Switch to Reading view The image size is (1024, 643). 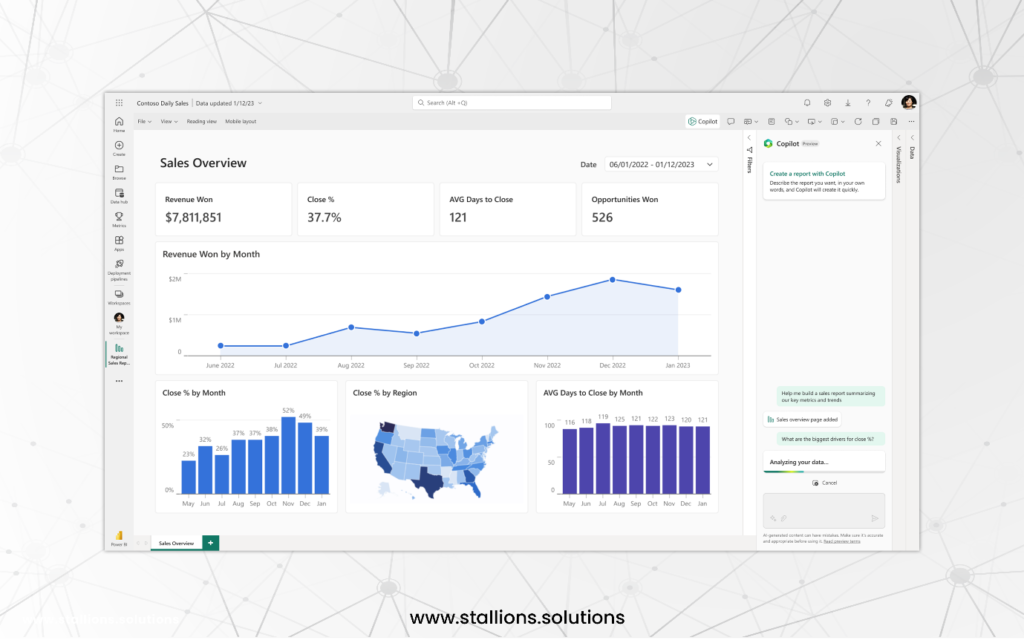click(202, 121)
